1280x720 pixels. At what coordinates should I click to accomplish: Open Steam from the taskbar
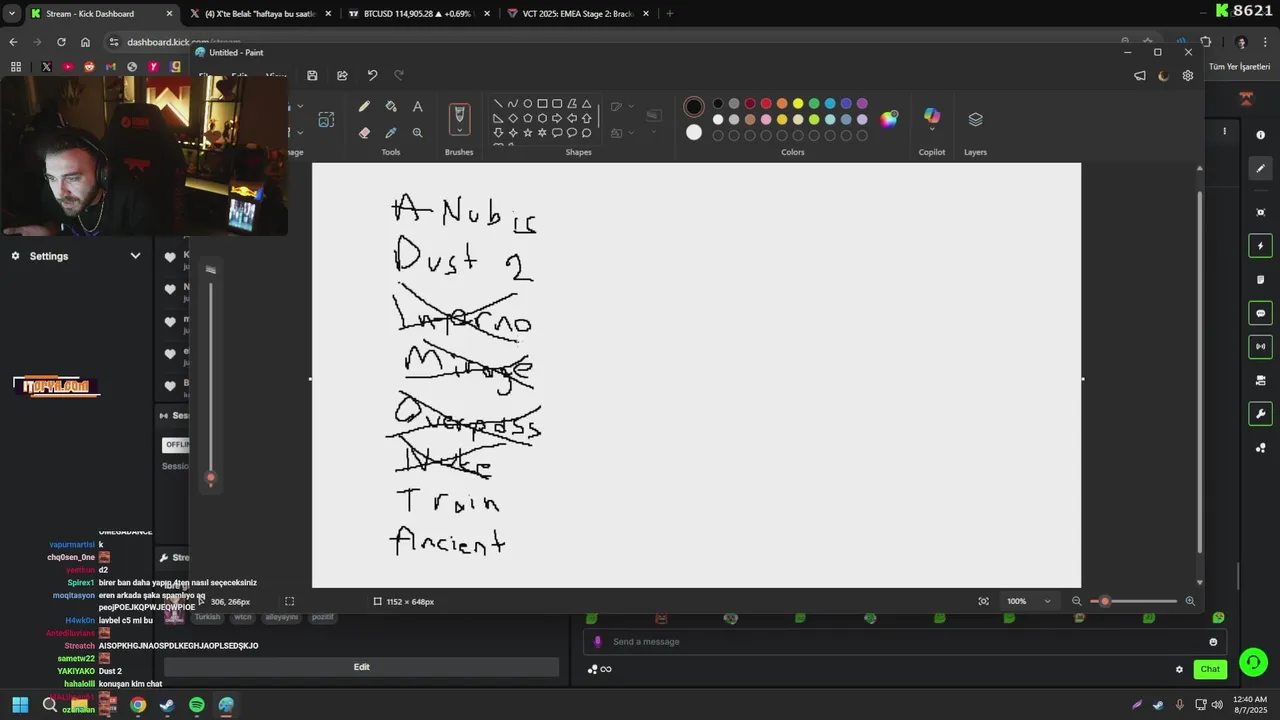[x=167, y=705]
